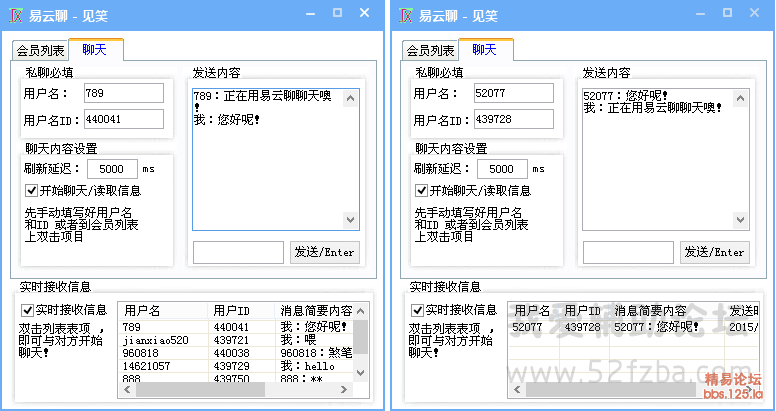Click chat scroll-up arrow in right window

(x=740, y=99)
